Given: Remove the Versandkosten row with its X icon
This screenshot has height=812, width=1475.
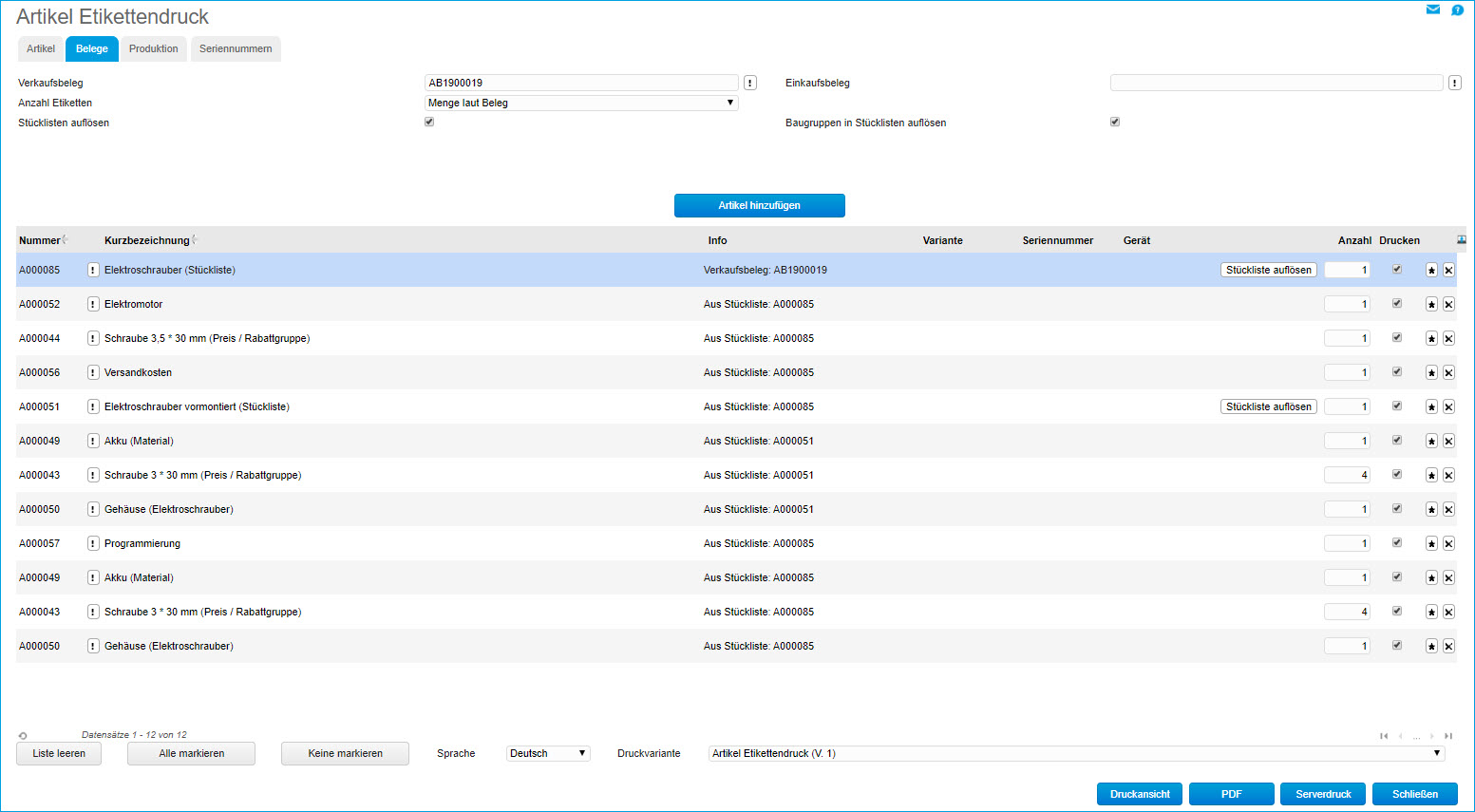Looking at the screenshot, I should coord(1448,373).
